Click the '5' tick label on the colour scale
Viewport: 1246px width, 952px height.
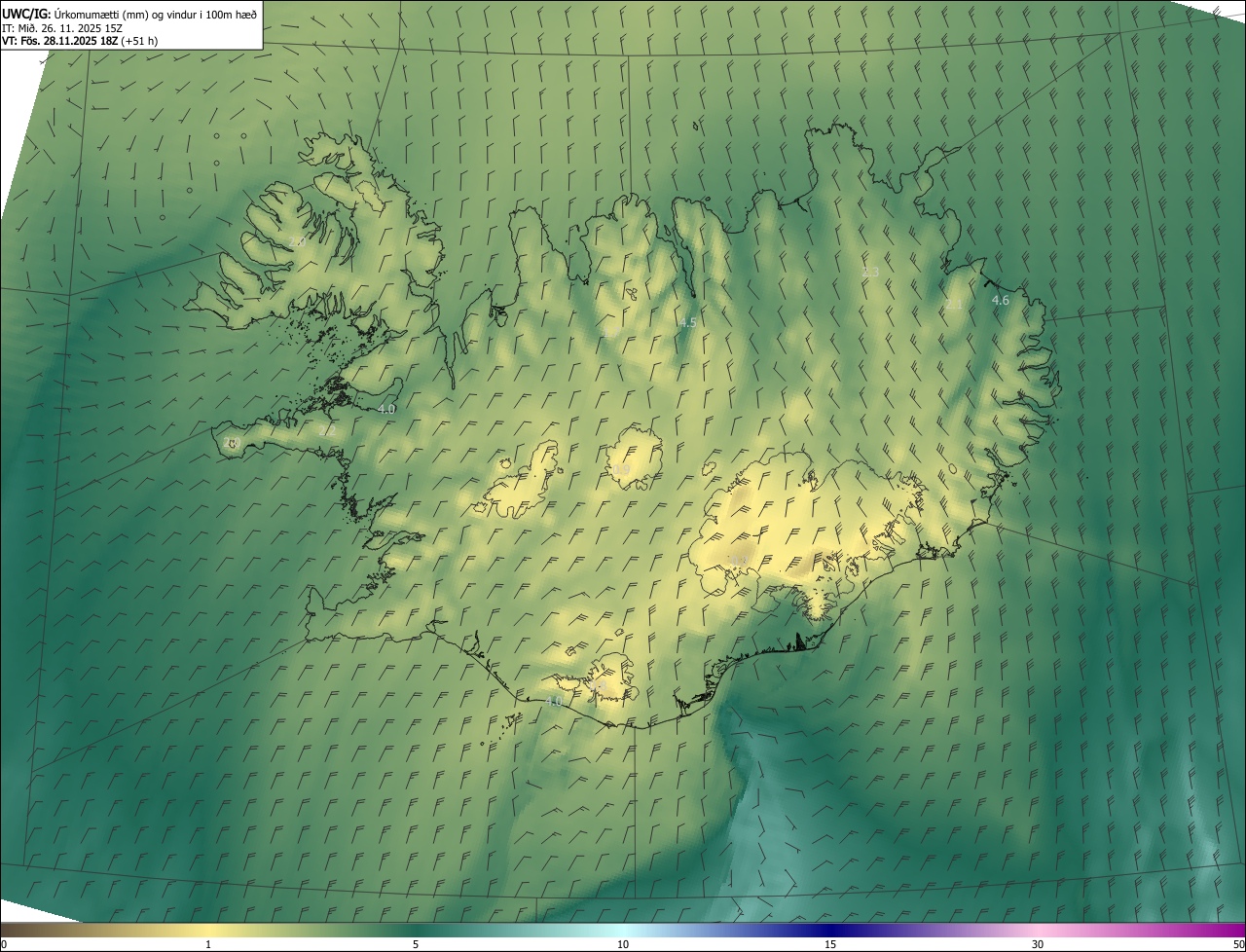click(x=416, y=945)
